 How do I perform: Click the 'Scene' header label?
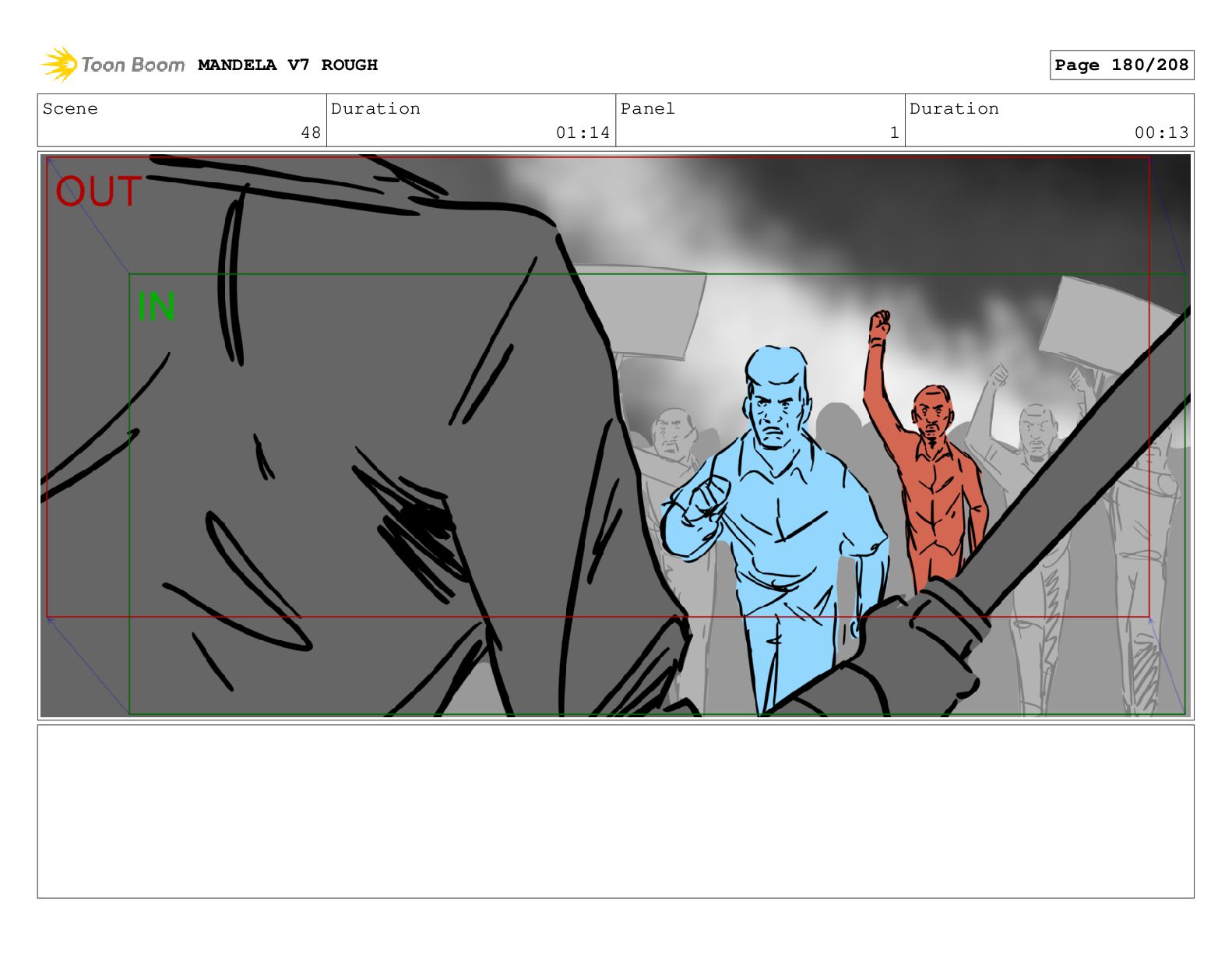point(70,109)
